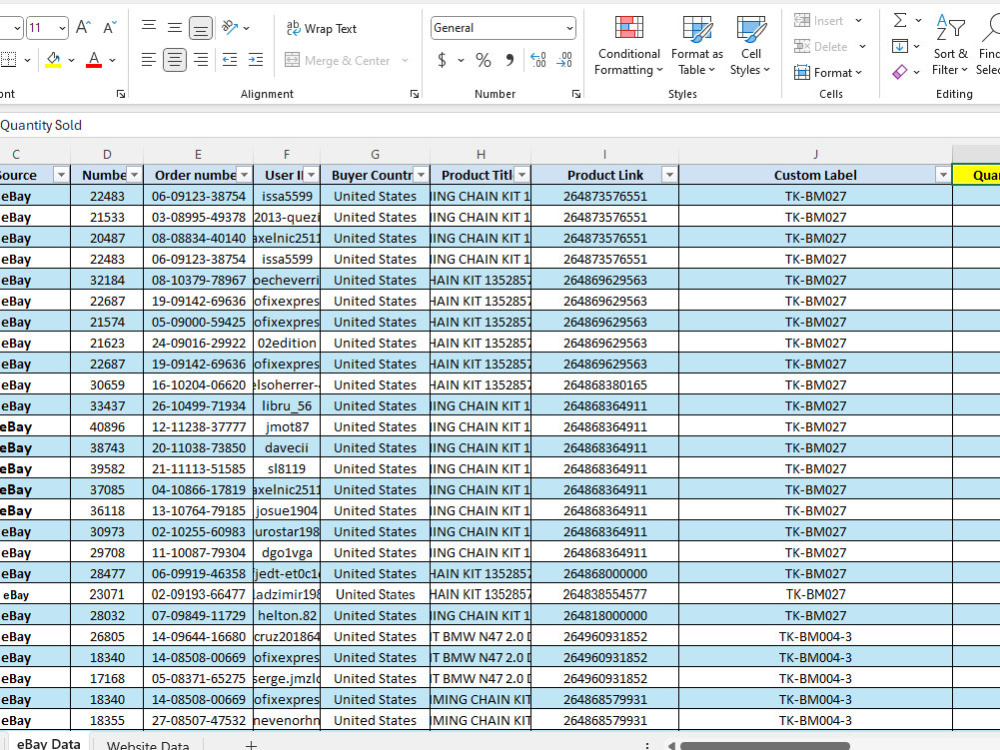Click the horizontal scrollbar thumb
The width and height of the screenshot is (1000, 750).
point(765,746)
